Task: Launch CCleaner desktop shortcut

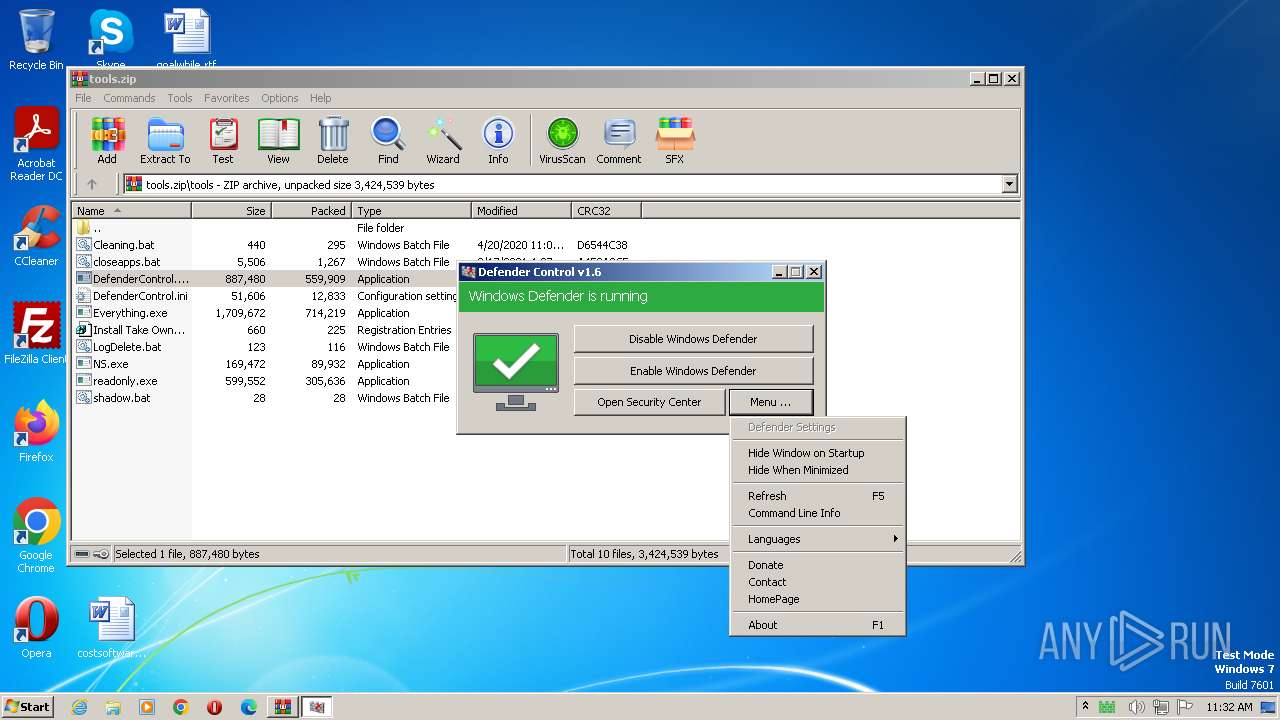Action: click(36, 236)
